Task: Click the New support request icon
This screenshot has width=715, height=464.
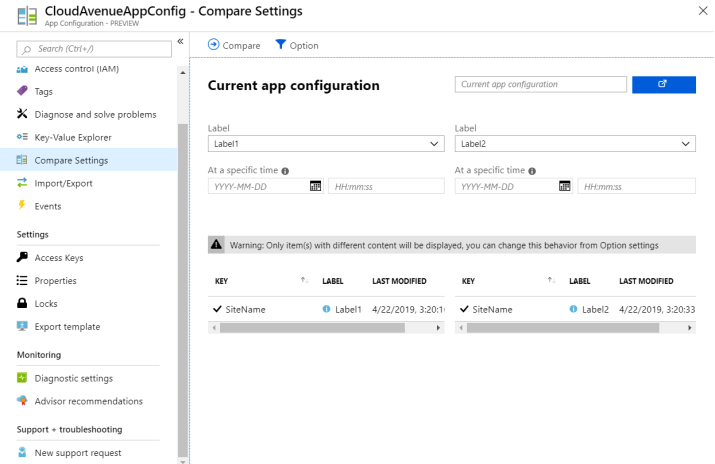Action: click(x=22, y=452)
